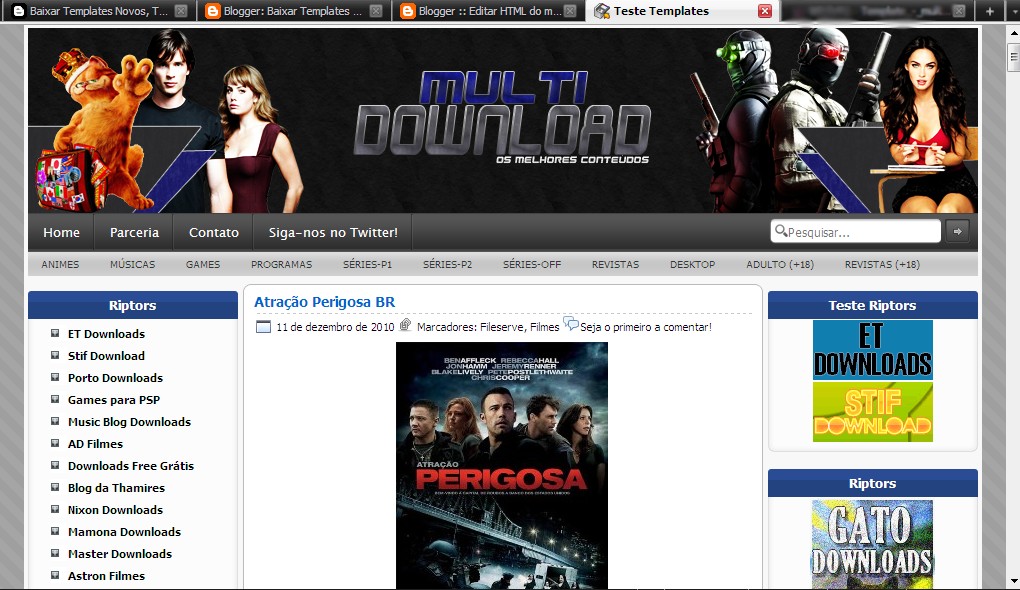Open the REVISTAS (+18) category

882,264
